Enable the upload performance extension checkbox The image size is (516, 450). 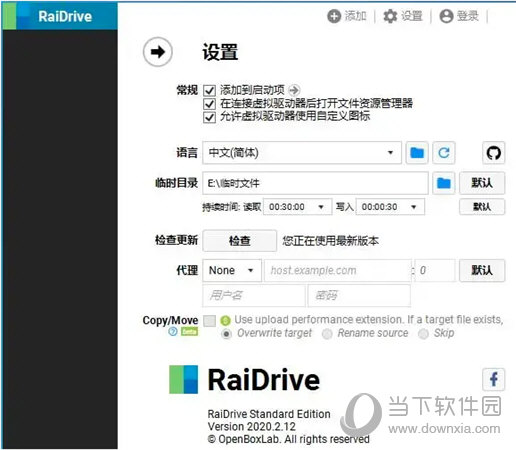(210, 321)
